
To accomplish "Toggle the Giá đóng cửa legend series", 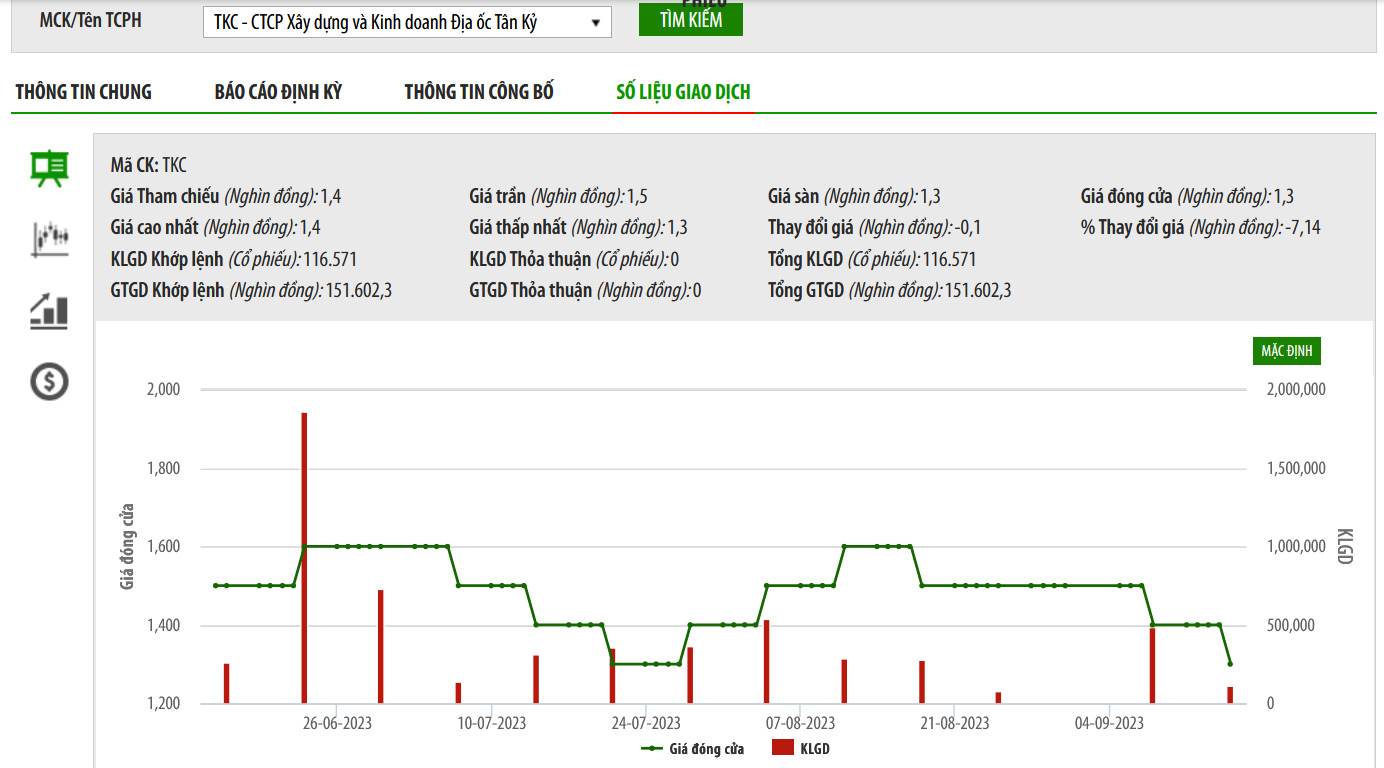I will [x=694, y=749].
